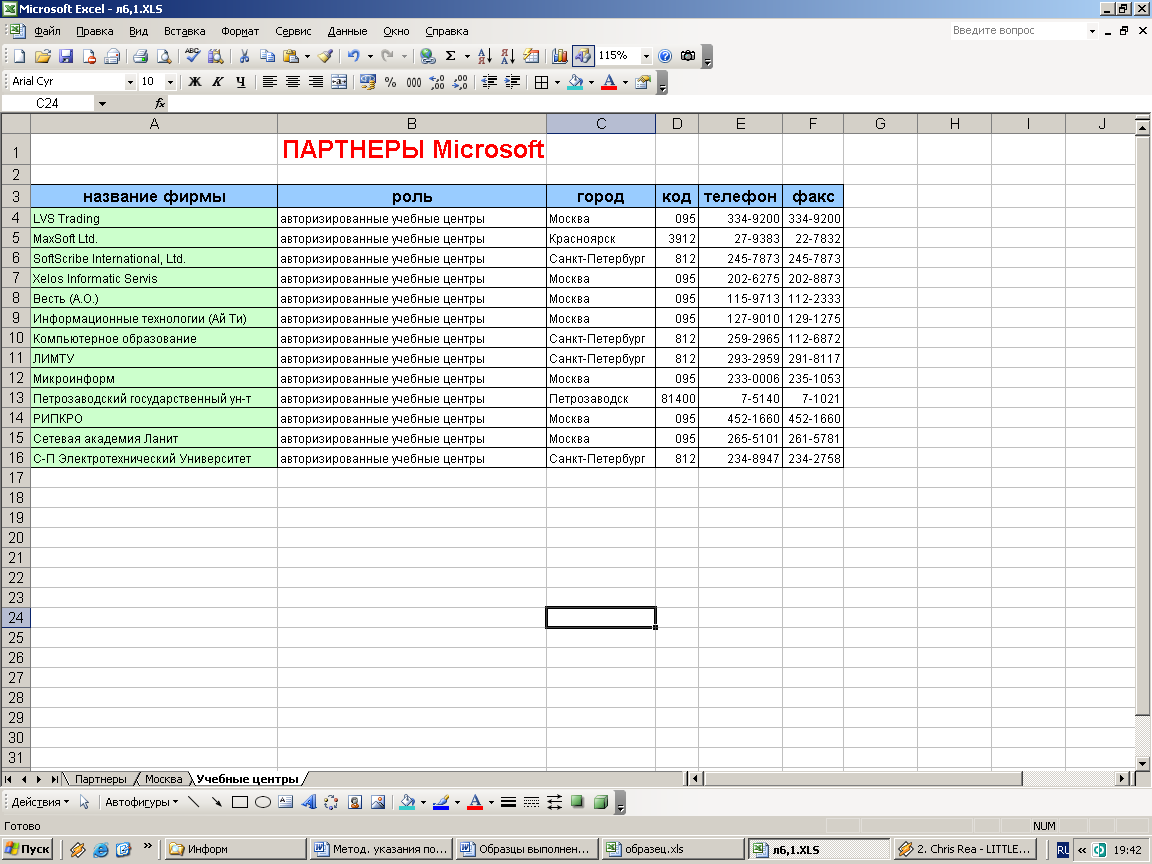Create a new blank workbook
The height and width of the screenshot is (864, 1152).
click(20, 56)
